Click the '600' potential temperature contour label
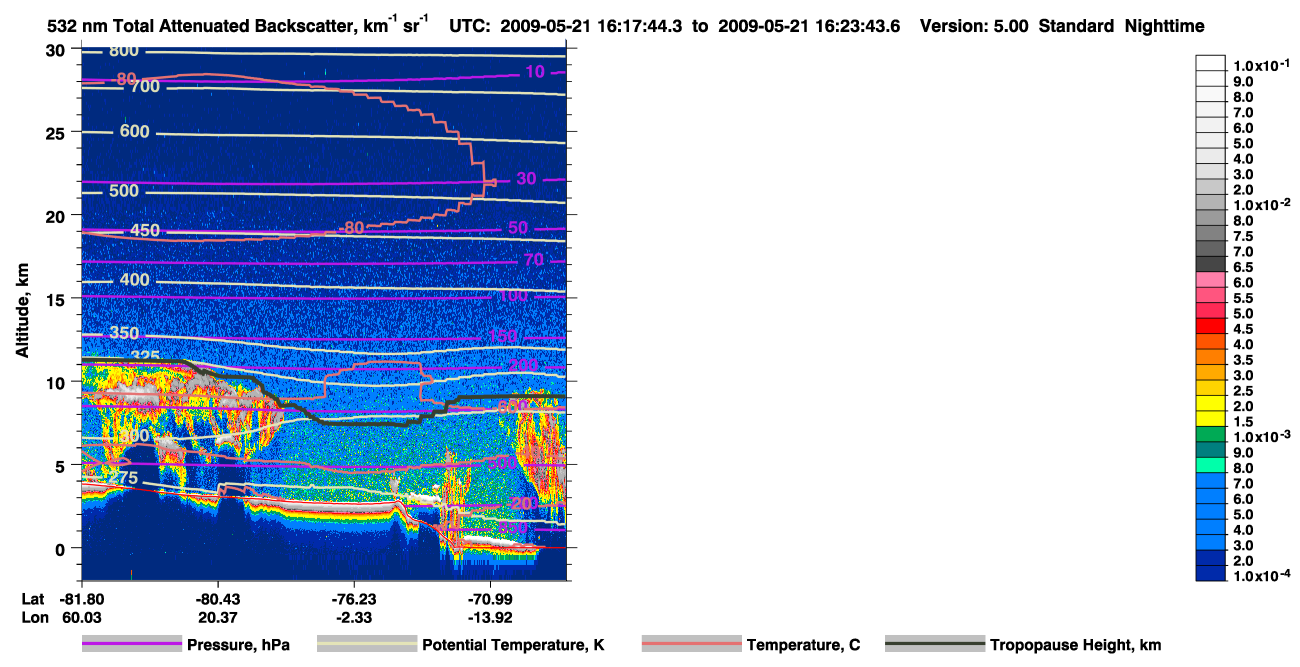 pos(134,131)
